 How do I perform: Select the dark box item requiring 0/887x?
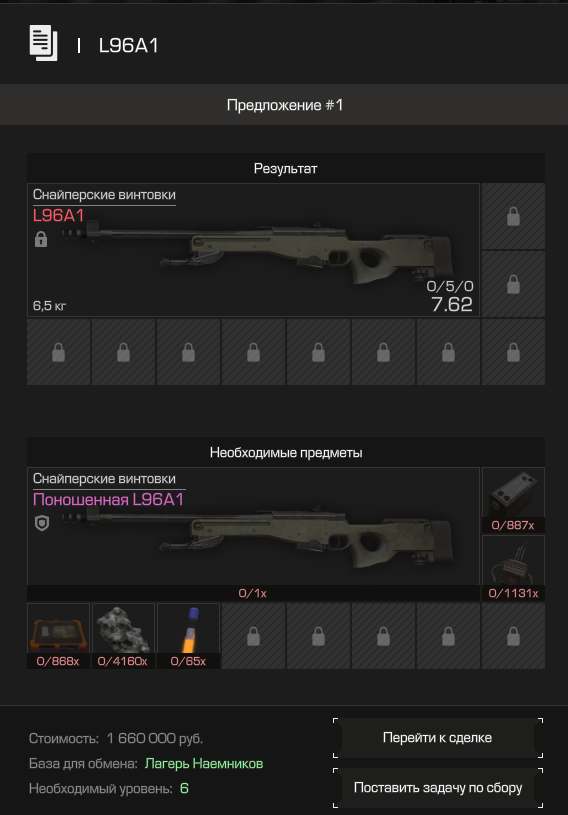513,500
